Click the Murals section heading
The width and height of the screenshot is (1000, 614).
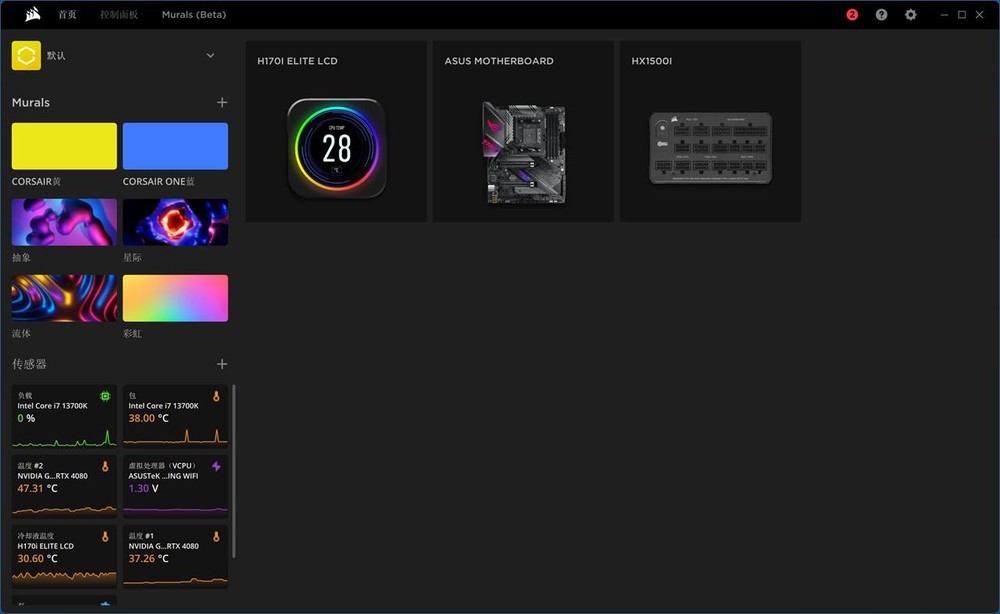[31, 103]
